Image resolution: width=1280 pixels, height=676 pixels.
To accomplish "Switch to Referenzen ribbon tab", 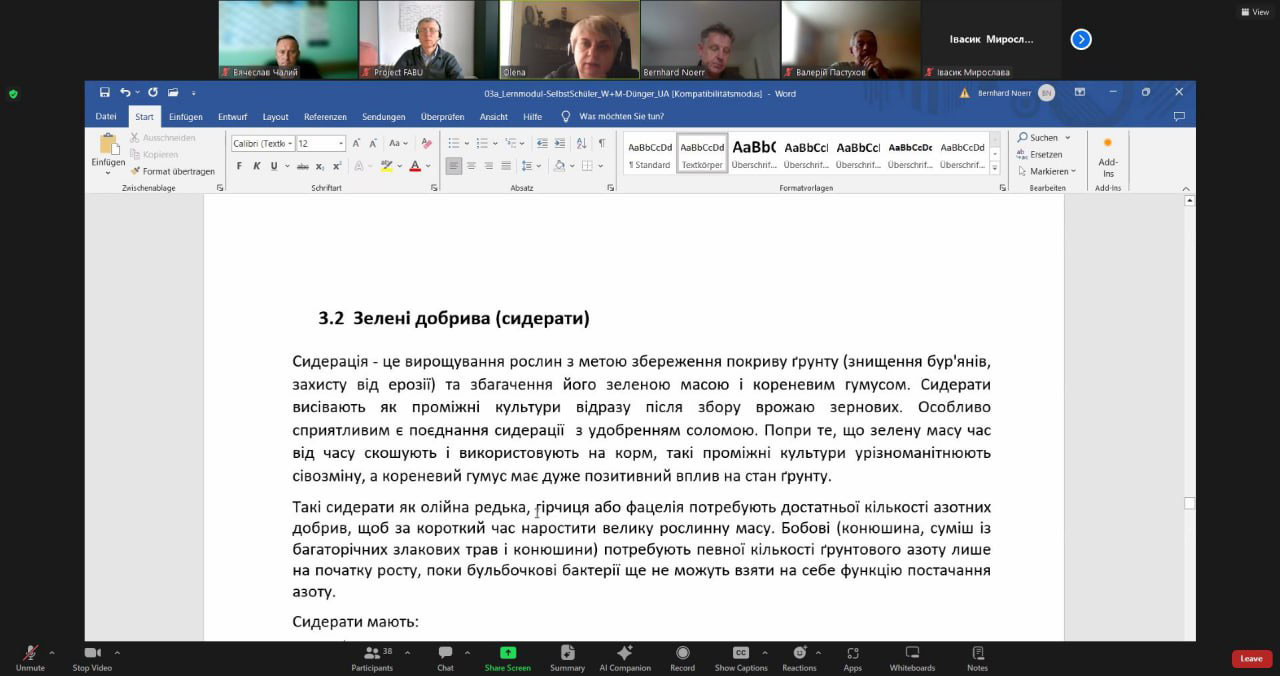I will pyautogui.click(x=325, y=117).
